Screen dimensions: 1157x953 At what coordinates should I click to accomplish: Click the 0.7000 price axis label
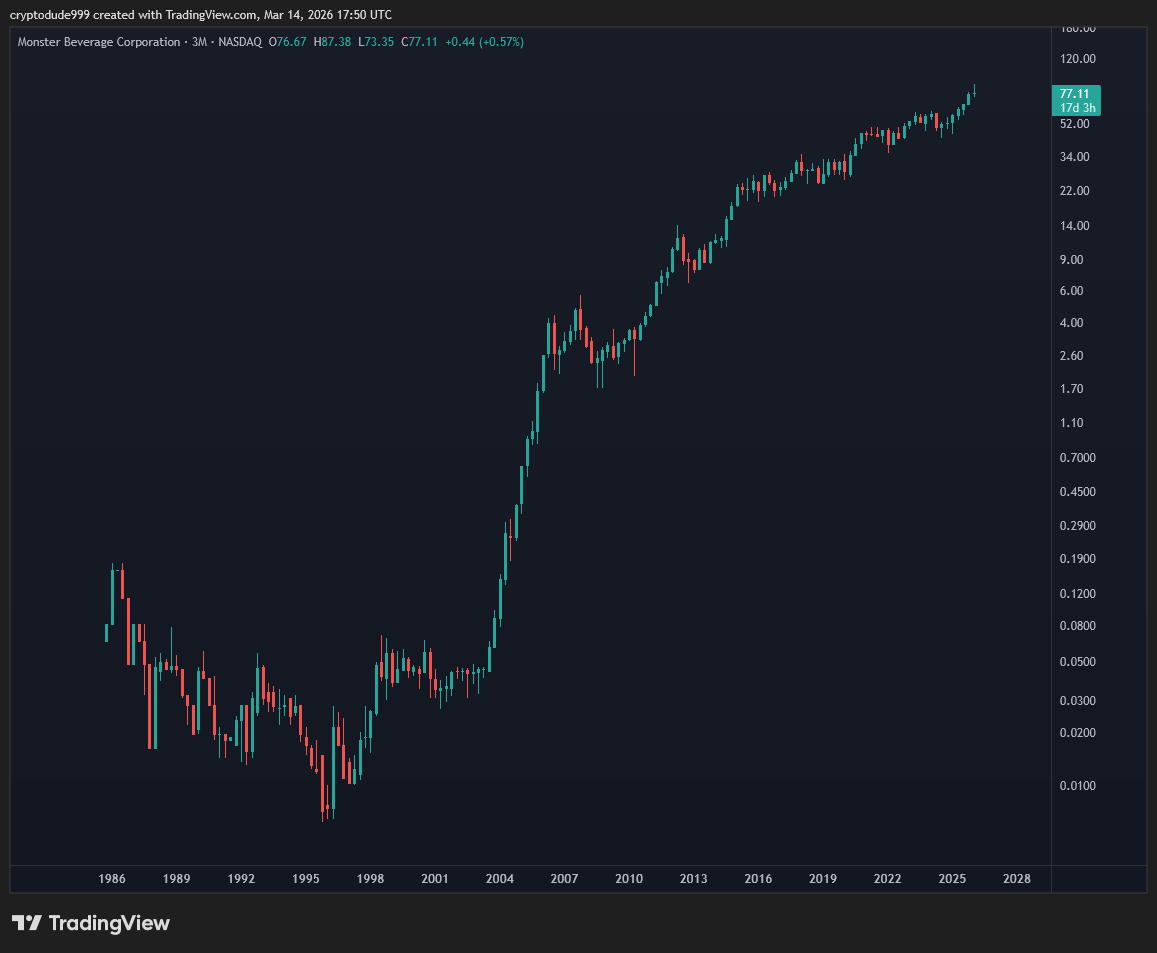tap(1077, 458)
